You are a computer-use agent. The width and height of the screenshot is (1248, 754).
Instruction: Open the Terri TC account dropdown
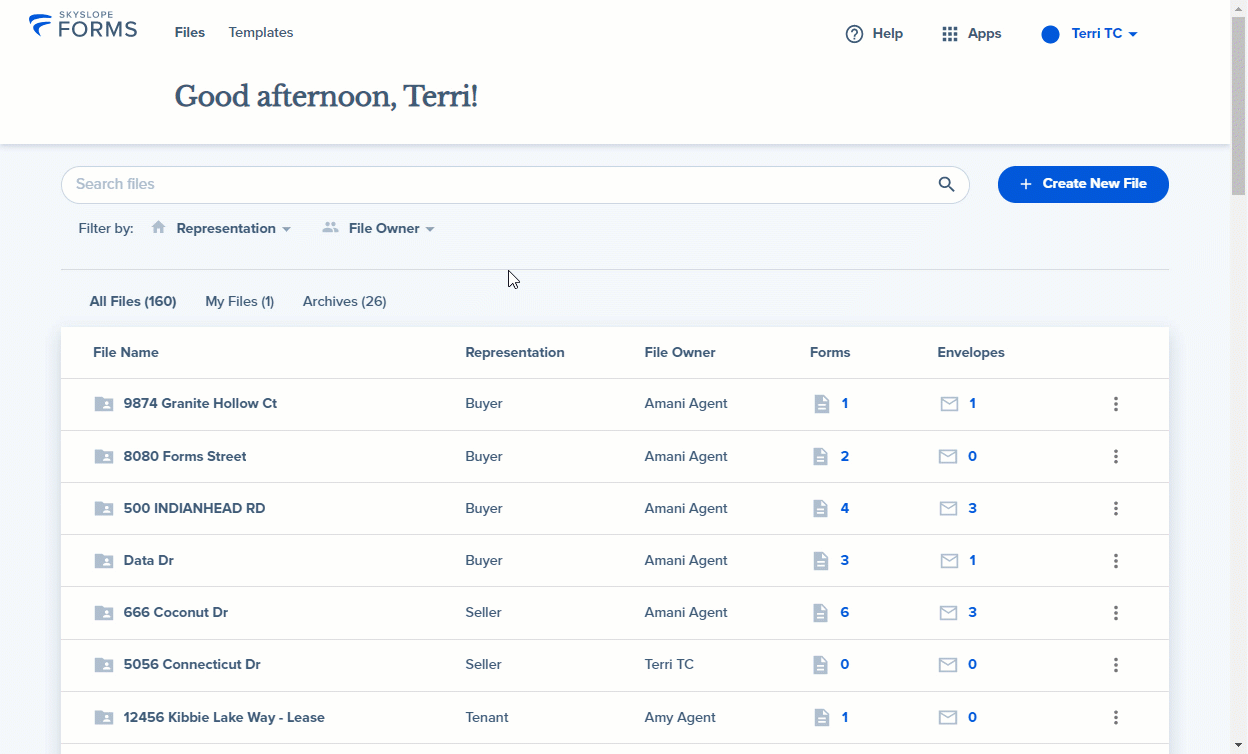pos(1090,34)
